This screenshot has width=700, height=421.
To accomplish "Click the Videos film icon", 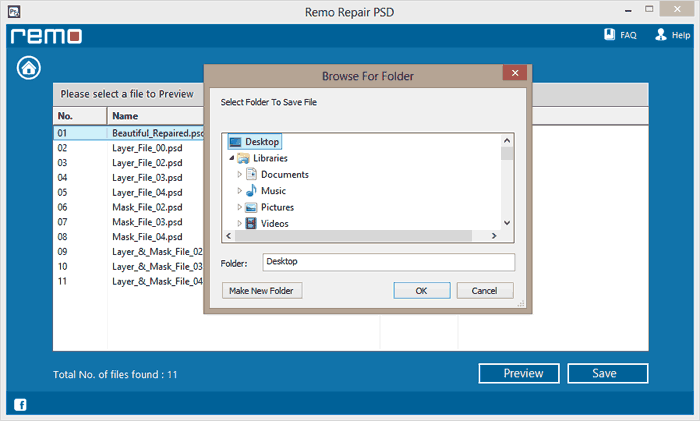I will [x=251, y=223].
